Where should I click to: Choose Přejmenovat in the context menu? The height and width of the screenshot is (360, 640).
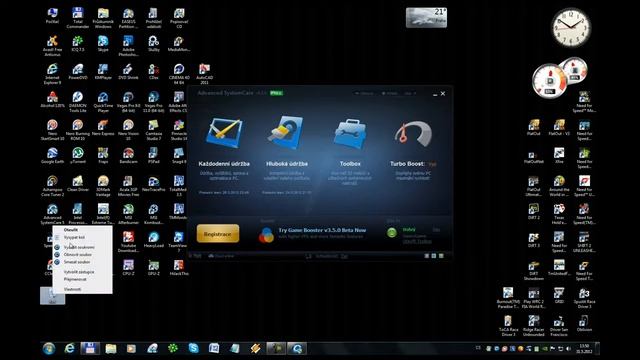75,280
